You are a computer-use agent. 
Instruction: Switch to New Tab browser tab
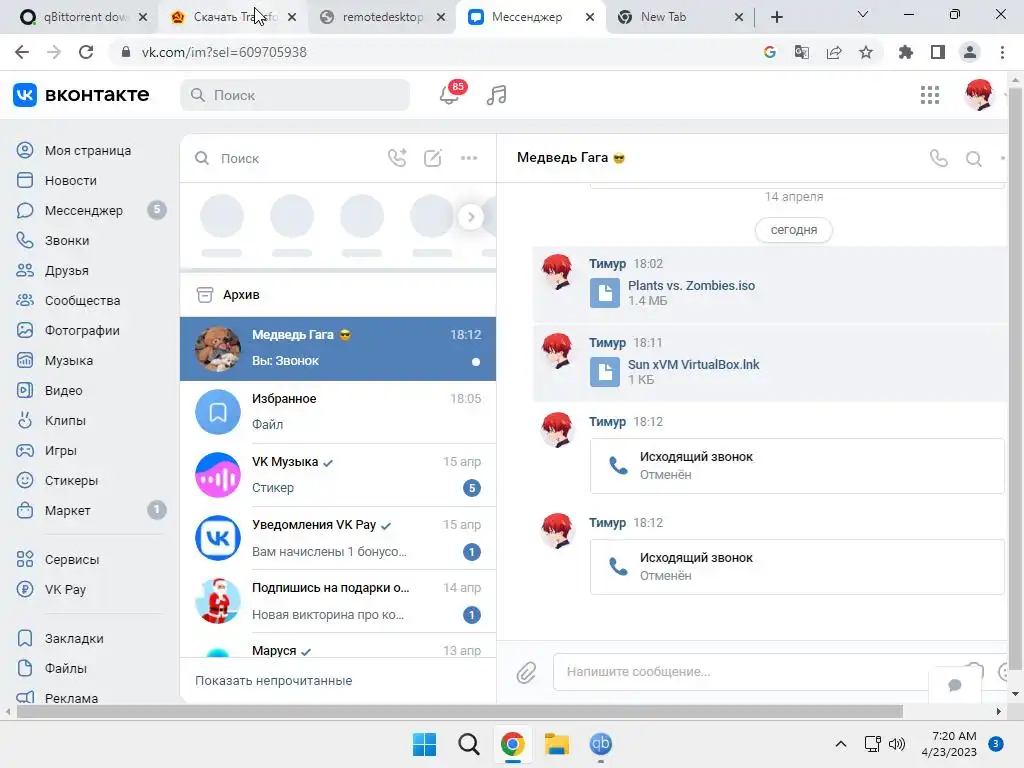(679, 17)
